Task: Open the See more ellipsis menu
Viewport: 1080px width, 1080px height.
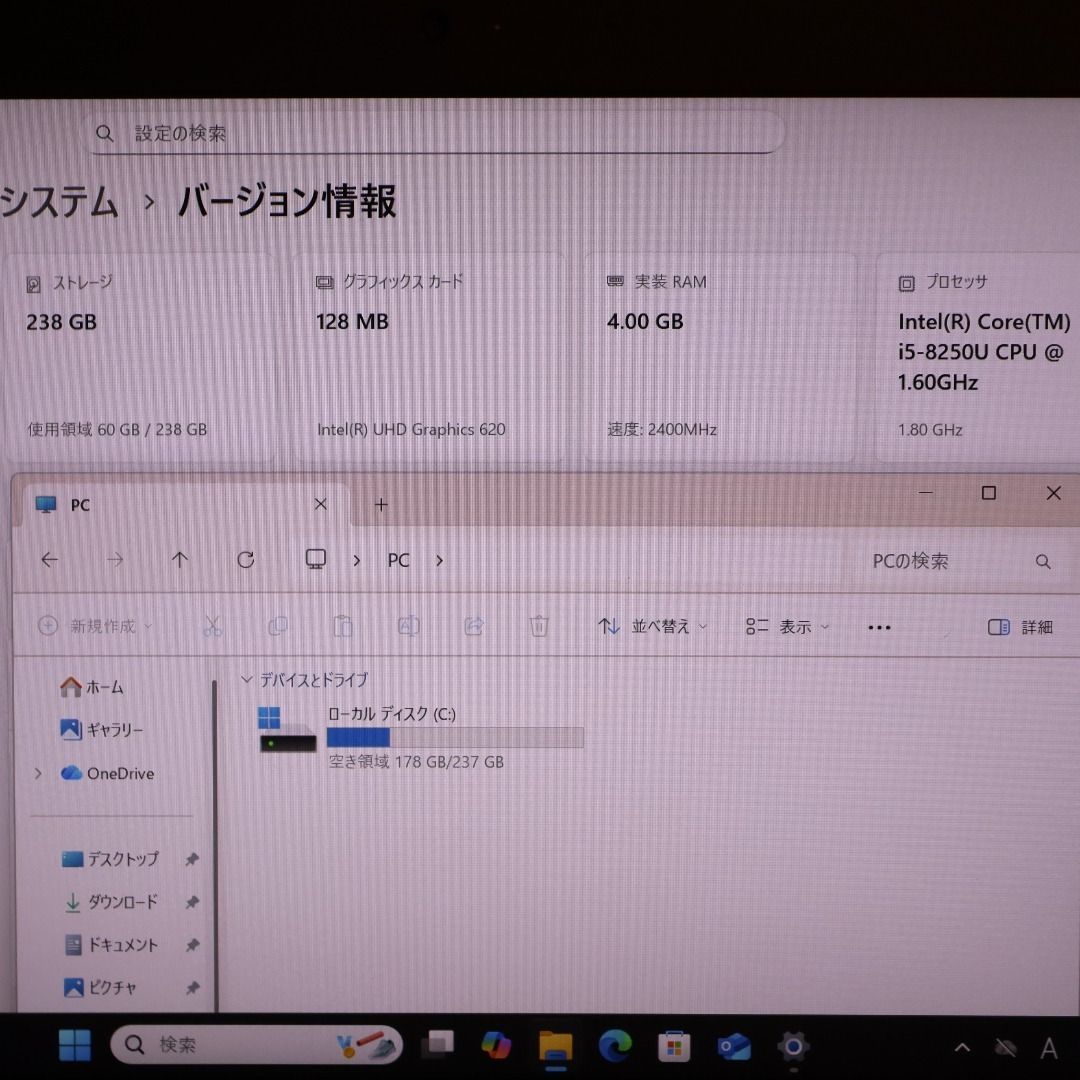Action: (879, 627)
